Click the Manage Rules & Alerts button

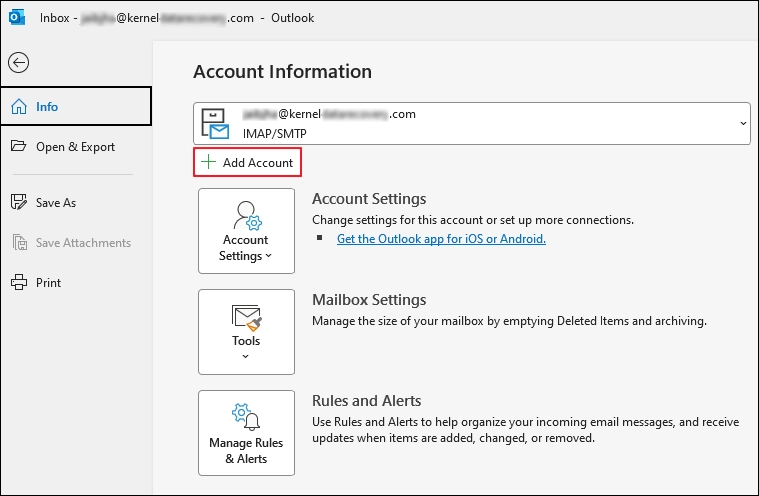pos(246,433)
